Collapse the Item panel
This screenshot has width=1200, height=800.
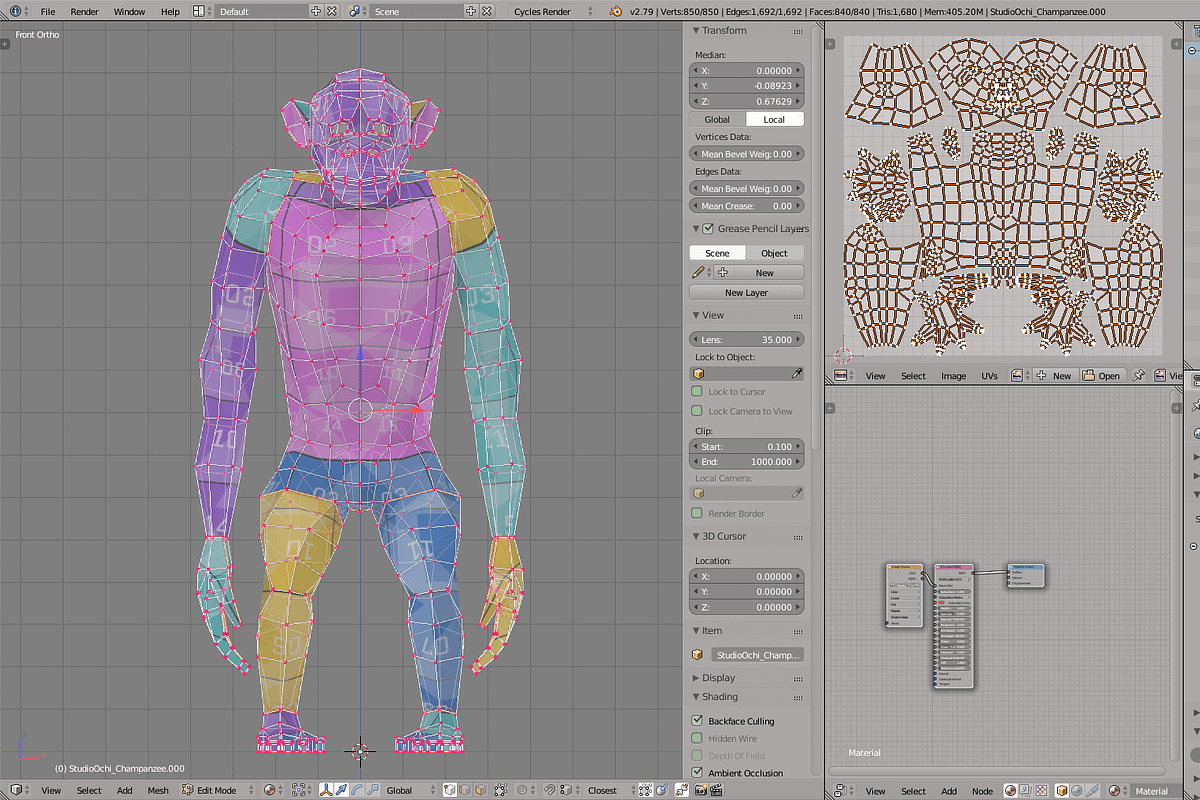click(x=697, y=631)
